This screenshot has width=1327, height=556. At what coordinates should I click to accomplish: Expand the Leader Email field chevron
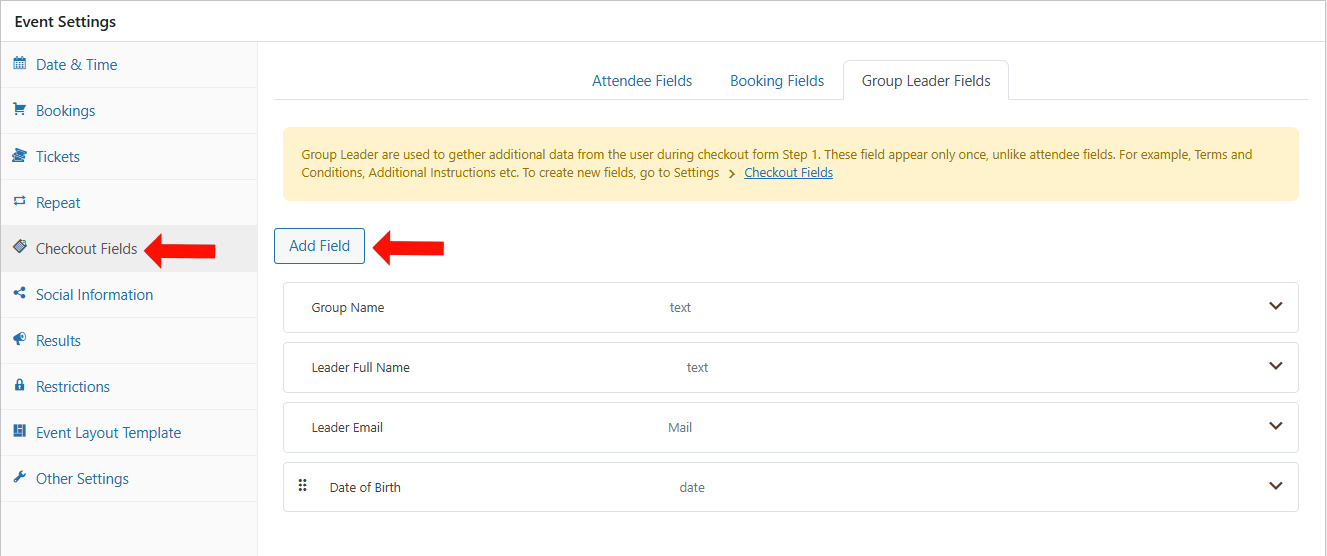pyautogui.click(x=1275, y=427)
